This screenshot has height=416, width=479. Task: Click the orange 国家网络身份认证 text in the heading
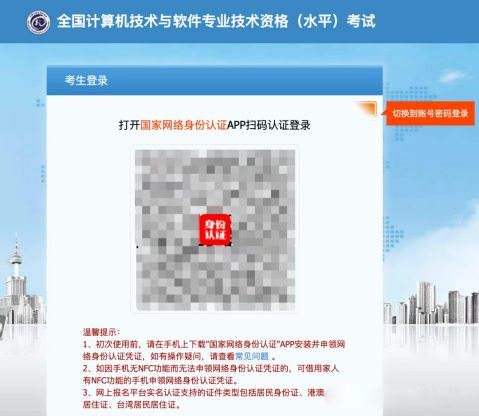tap(183, 125)
